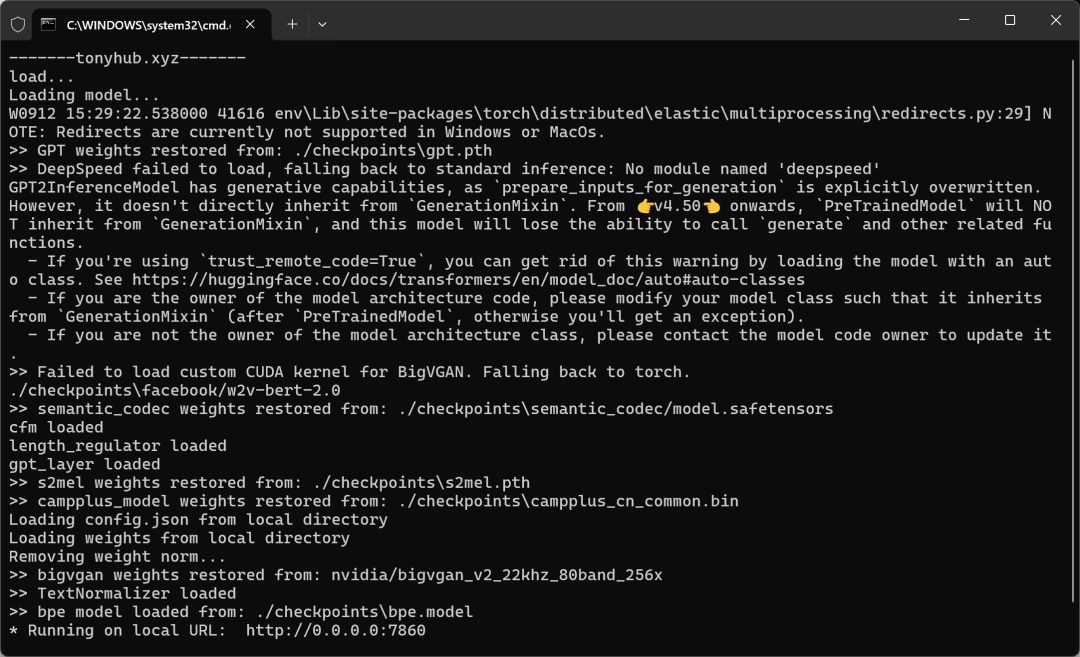1080x657 pixels.
Task: Open the local URL http://0.0.0.0:7860
Action: (x=335, y=630)
